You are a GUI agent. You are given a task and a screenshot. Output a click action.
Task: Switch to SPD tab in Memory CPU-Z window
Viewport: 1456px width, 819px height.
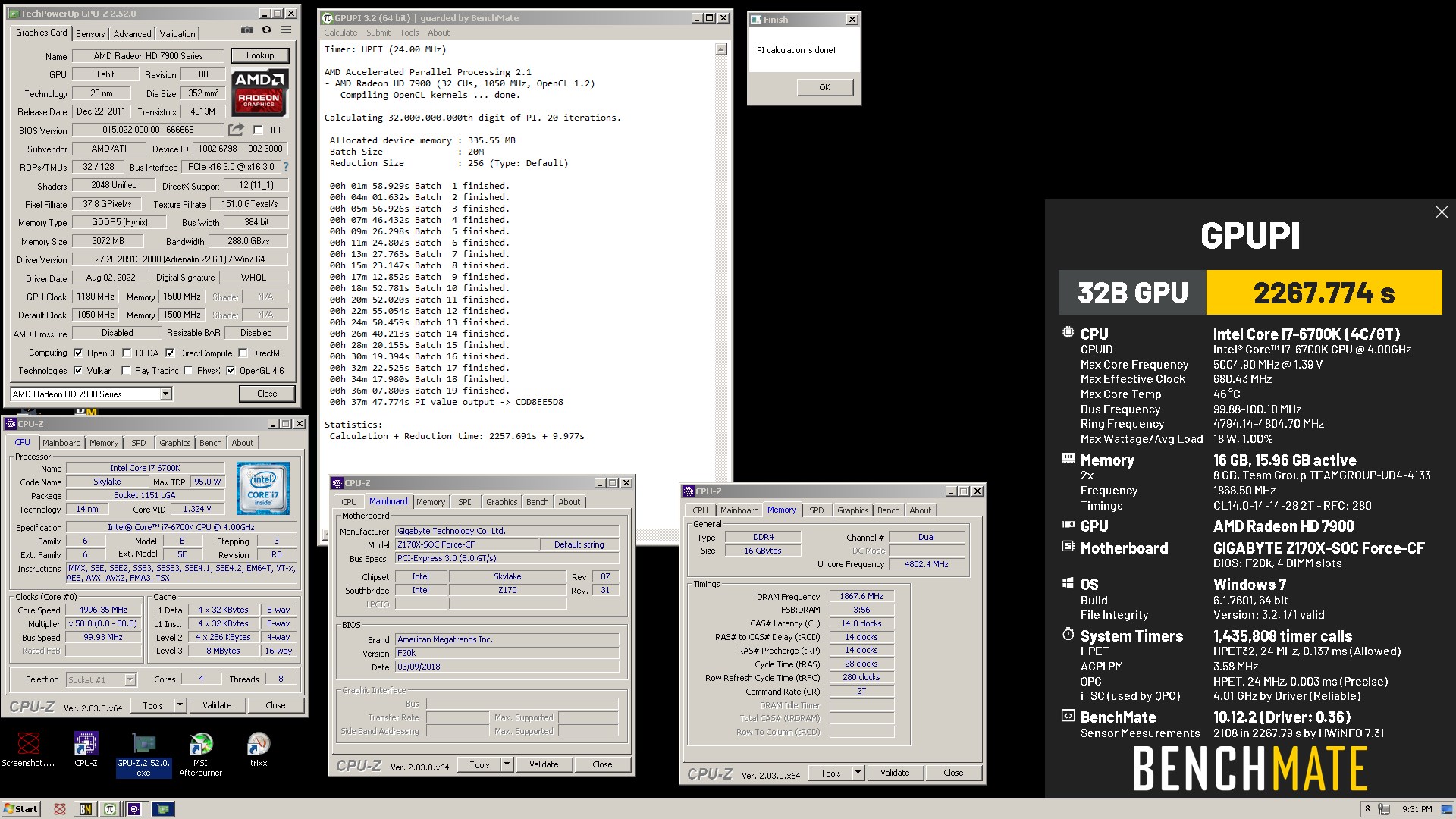(x=816, y=510)
